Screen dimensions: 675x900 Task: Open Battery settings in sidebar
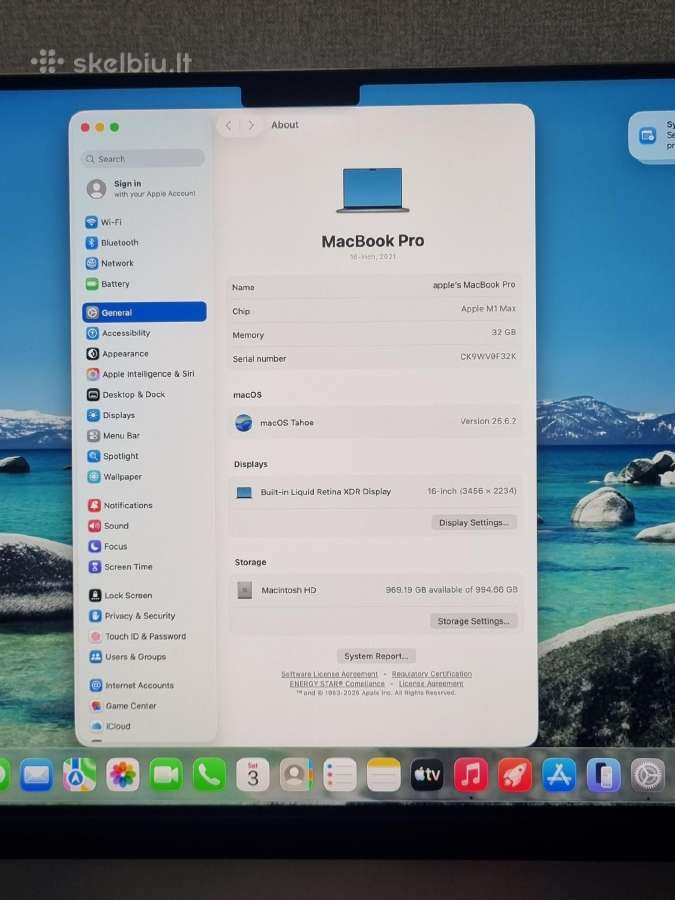point(108,284)
